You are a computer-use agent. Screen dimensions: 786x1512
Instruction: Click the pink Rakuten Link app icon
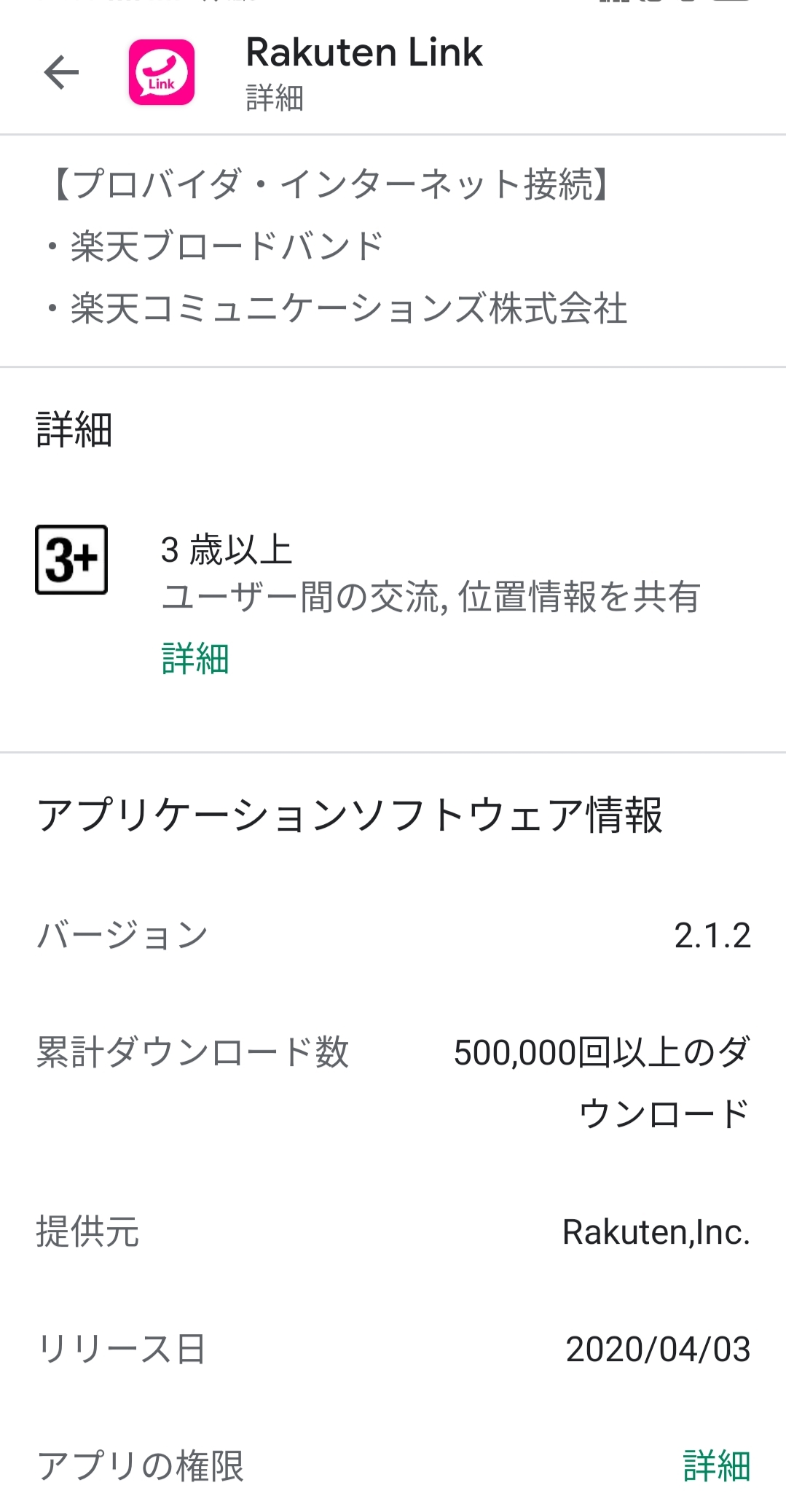(161, 72)
